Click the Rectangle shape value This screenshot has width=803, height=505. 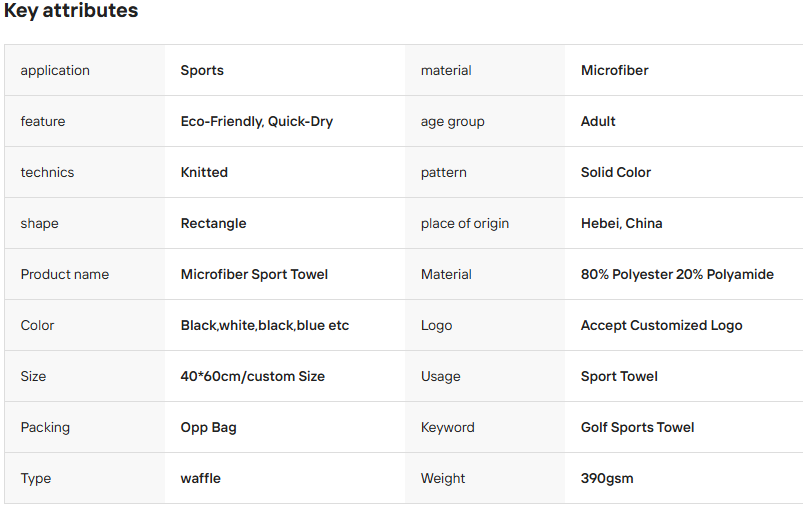pyautogui.click(x=213, y=223)
